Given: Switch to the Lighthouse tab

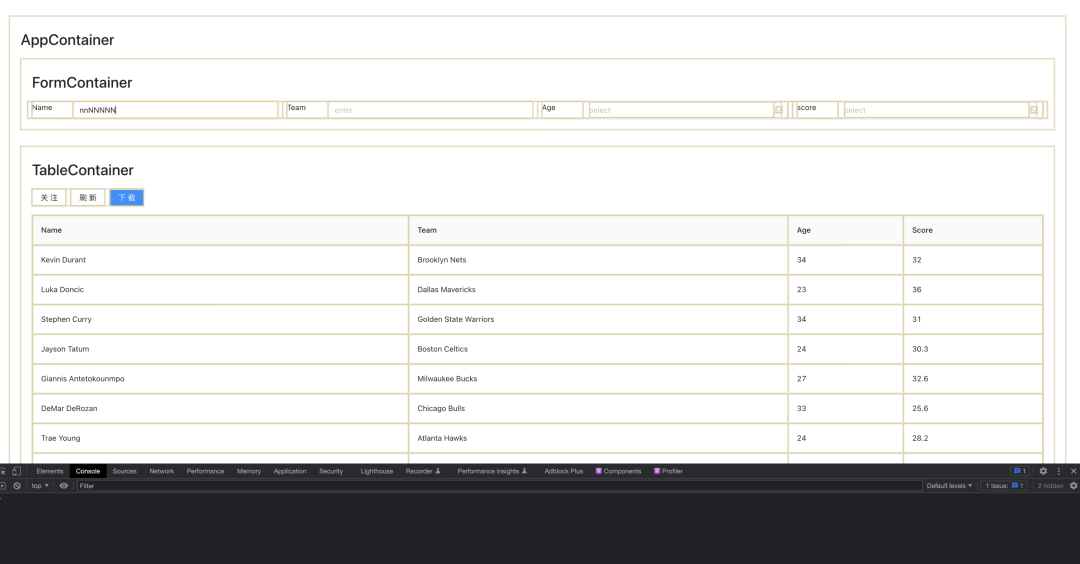Looking at the screenshot, I should point(377,471).
